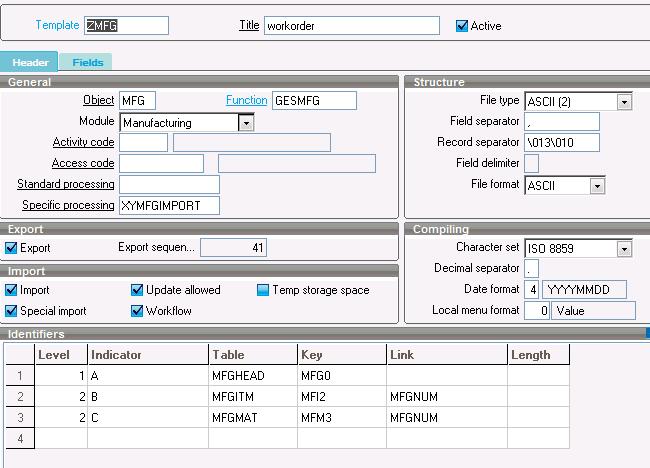
Task: Disable the Update allowed option
Action: [138, 290]
